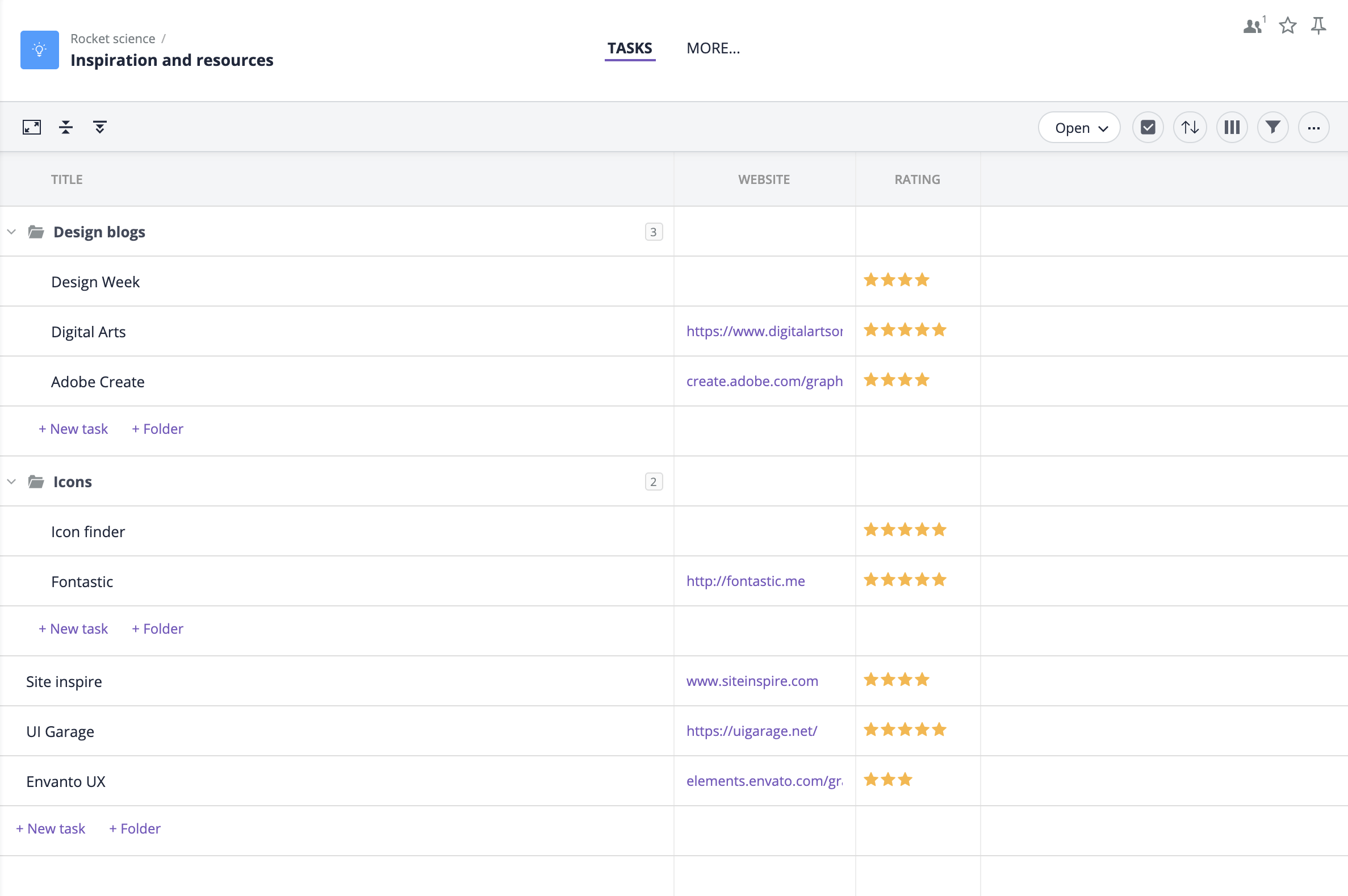Open the UI Garage task
Image resolution: width=1348 pixels, height=896 pixels.
pyautogui.click(x=60, y=731)
